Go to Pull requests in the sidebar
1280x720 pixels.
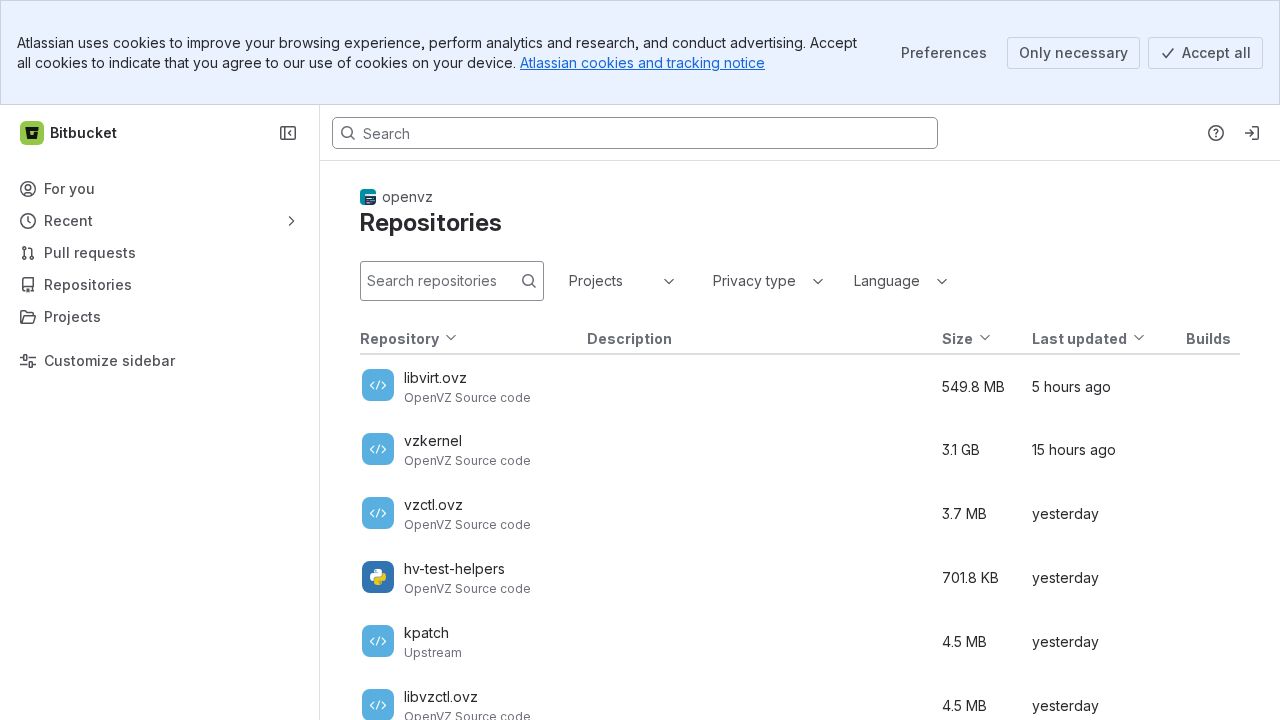click(x=160, y=253)
